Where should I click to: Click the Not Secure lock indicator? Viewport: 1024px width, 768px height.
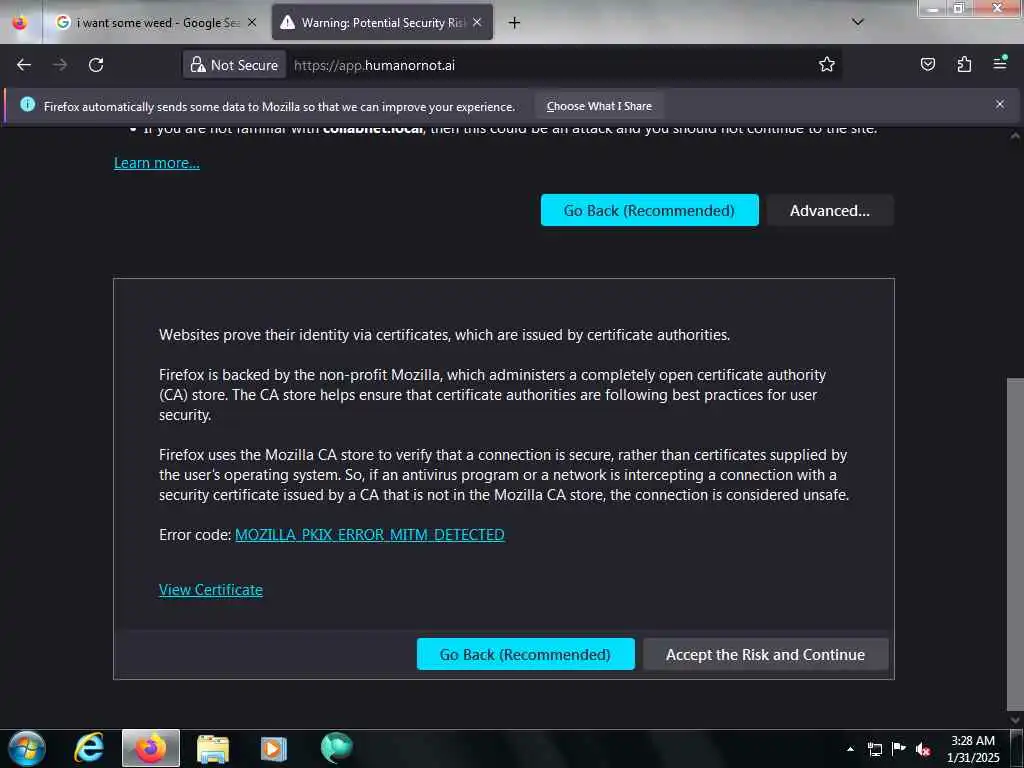(x=234, y=65)
